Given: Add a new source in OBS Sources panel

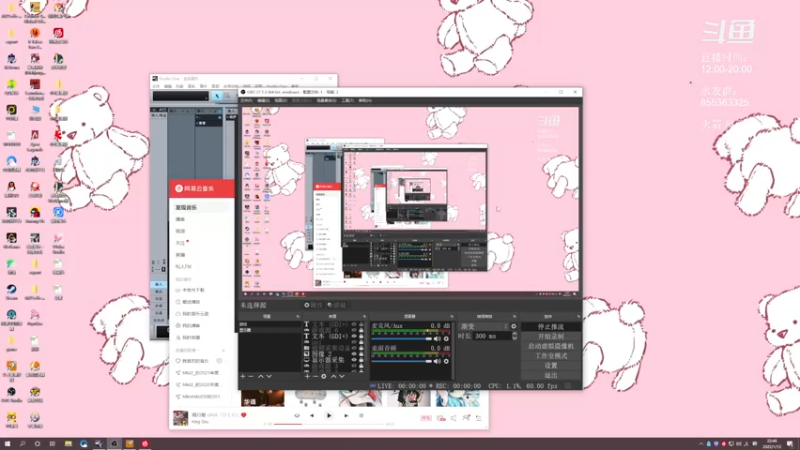Looking at the screenshot, I should click(307, 377).
